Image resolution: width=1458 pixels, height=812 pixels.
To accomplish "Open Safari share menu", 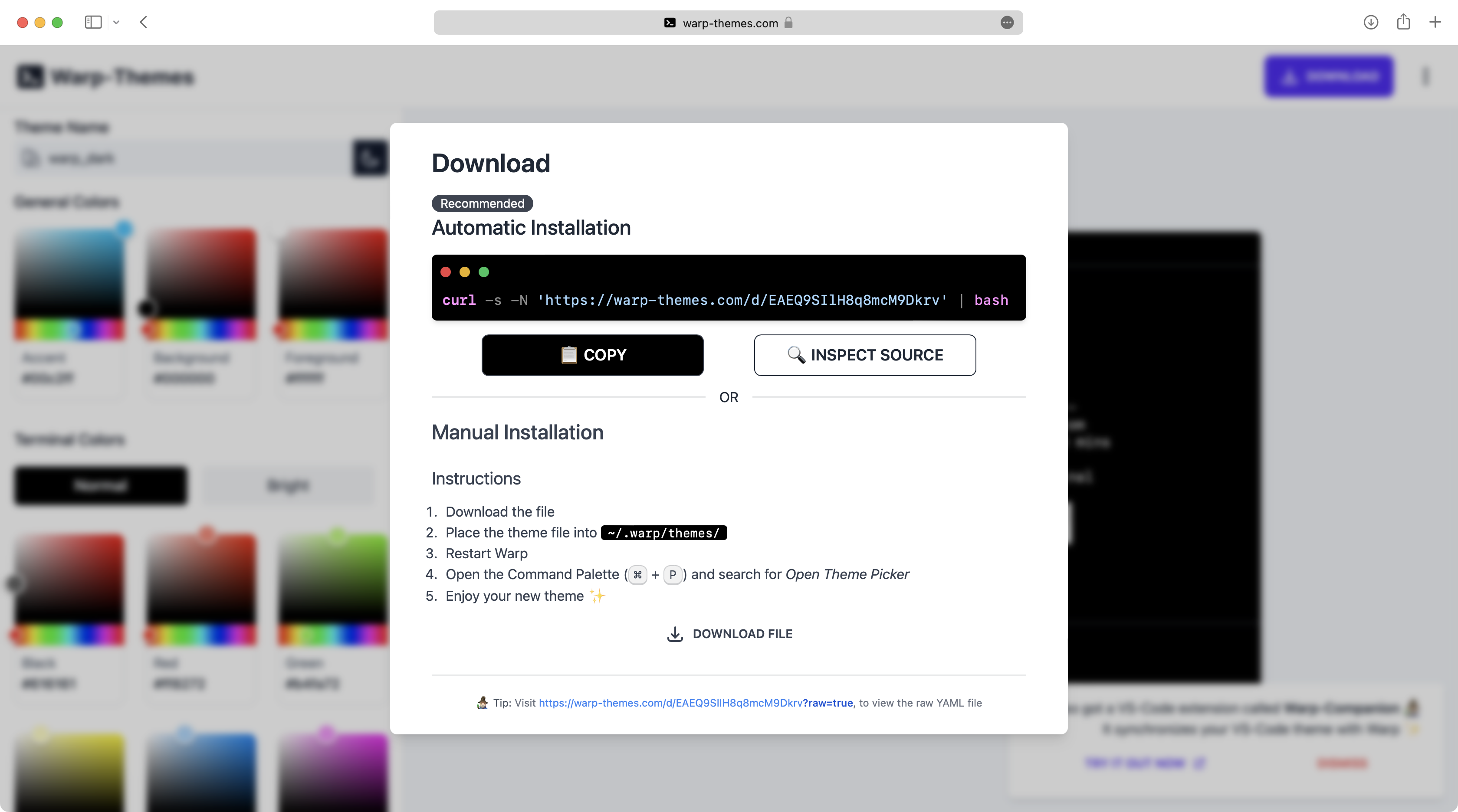I will (1403, 22).
